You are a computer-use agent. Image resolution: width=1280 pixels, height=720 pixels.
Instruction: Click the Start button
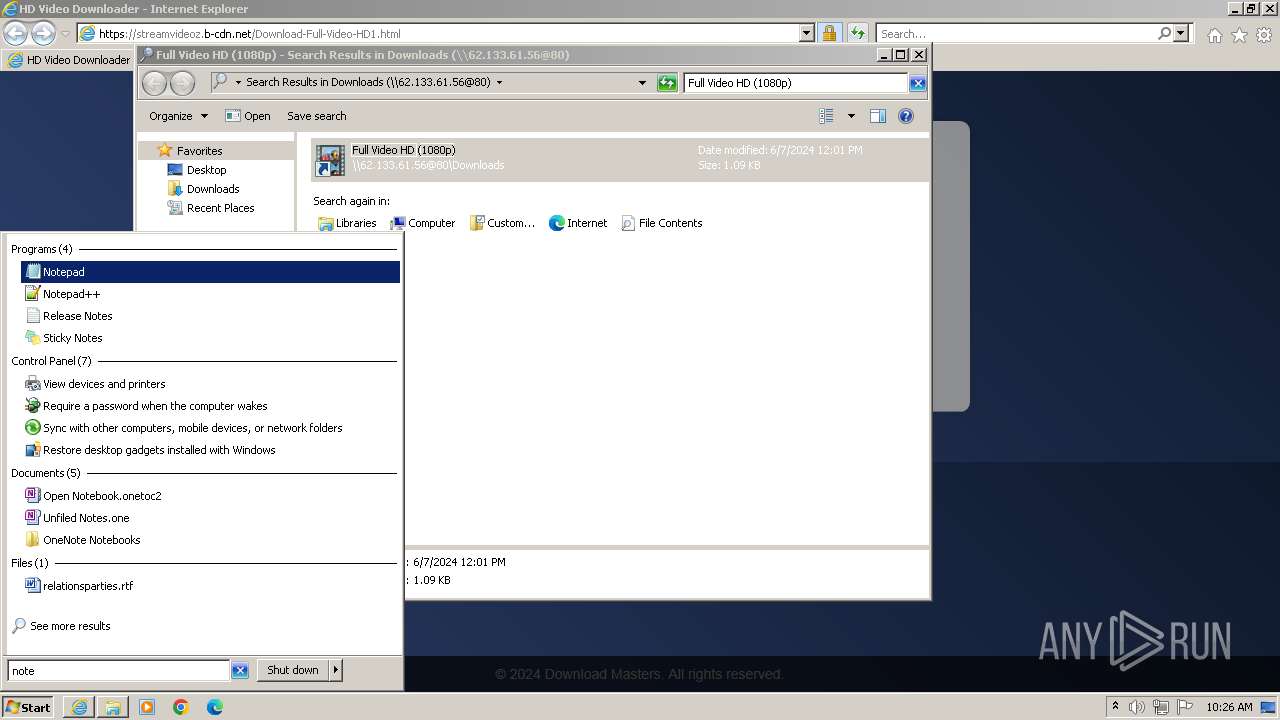click(28, 707)
